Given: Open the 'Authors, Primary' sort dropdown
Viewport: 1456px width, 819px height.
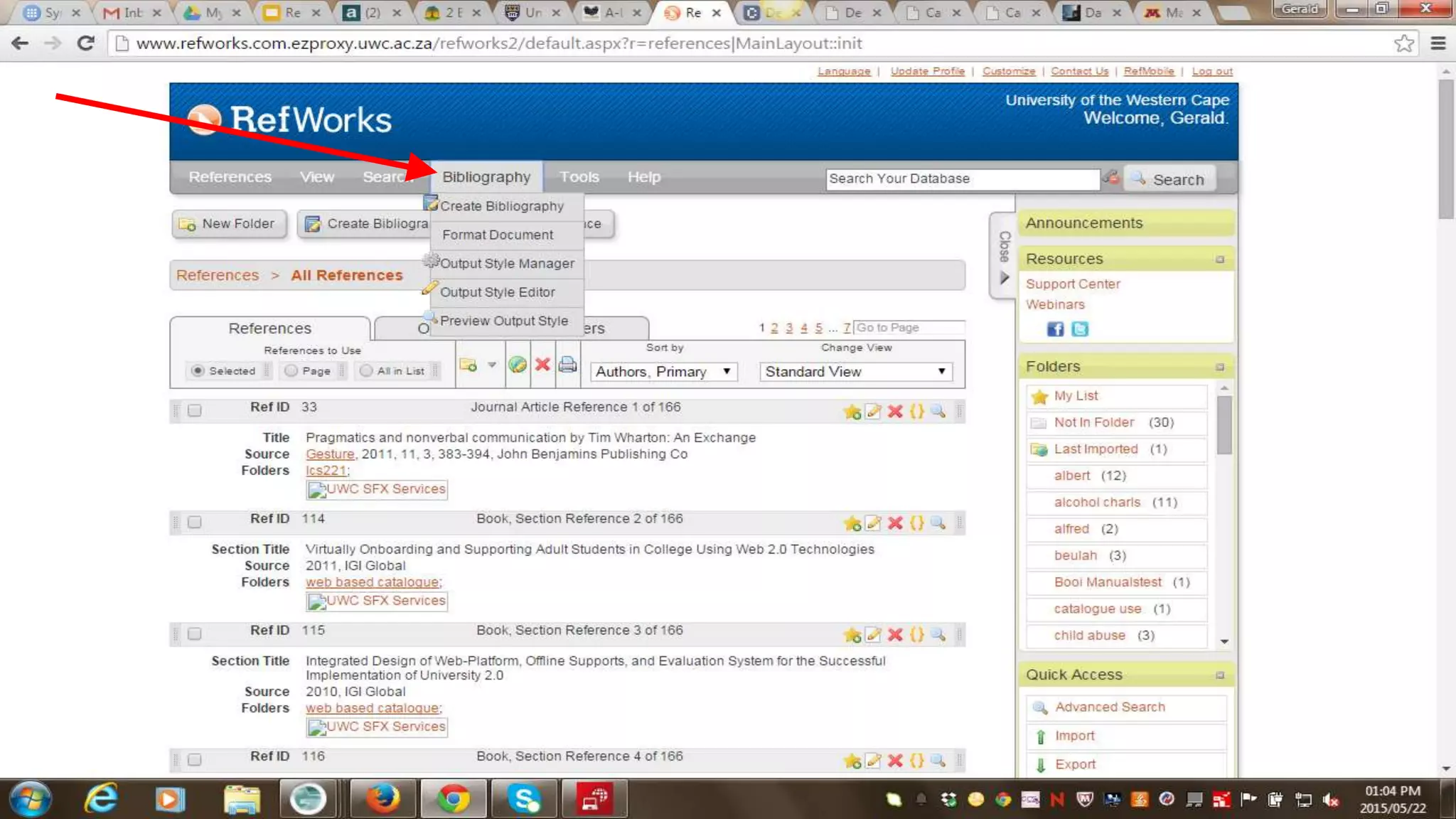Looking at the screenshot, I should pyautogui.click(x=663, y=372).
